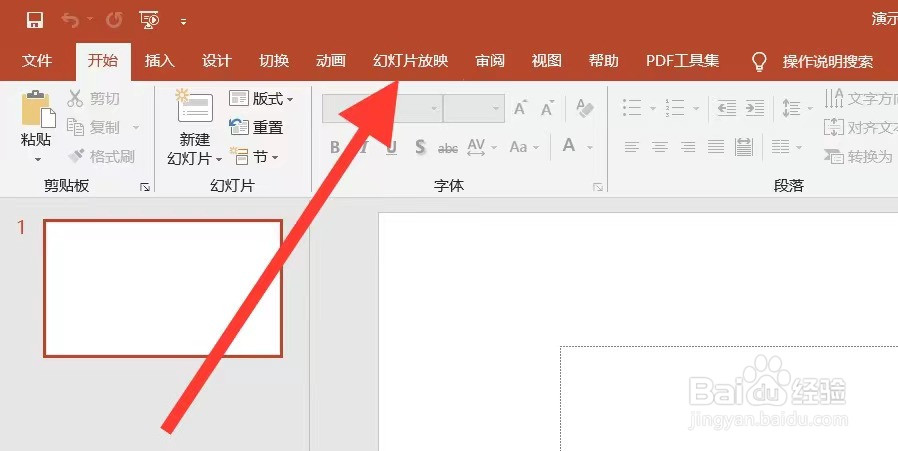Add a slide with 新建幻灯片 icon
The width and height of the screenshot is (898, 451).
(x=195, y=107)
